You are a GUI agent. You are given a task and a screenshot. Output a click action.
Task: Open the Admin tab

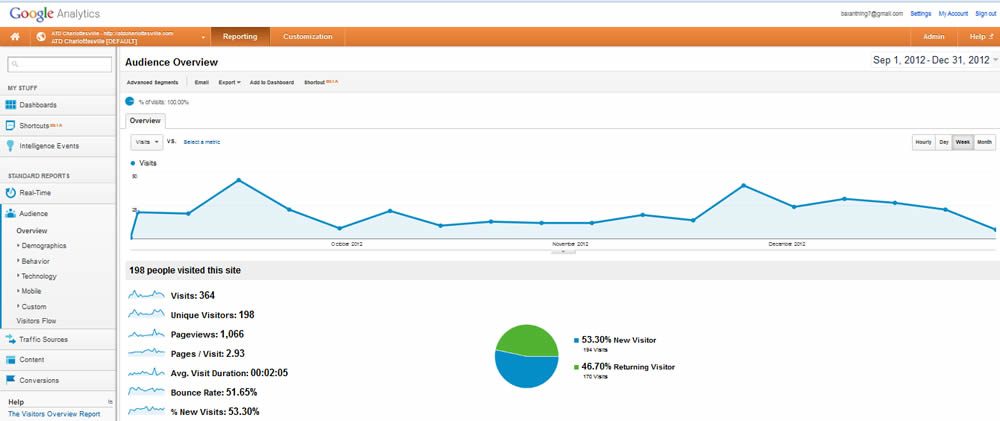click(934, 37)
